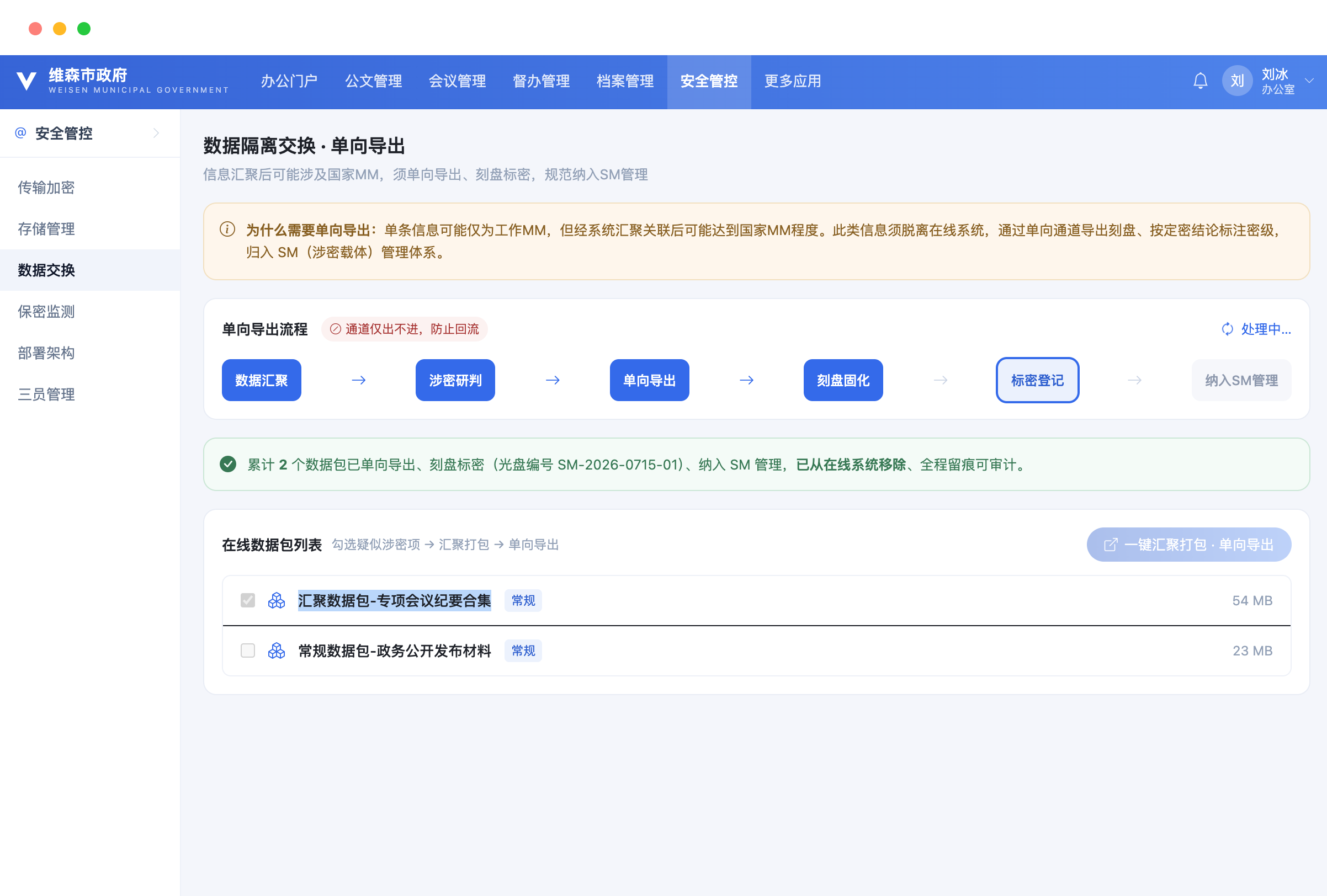The height and width of the screenshot is (896, 1327).
Task: Click the name 常规数据包-政务公开发布材料
Action: [x=395, y=650]
